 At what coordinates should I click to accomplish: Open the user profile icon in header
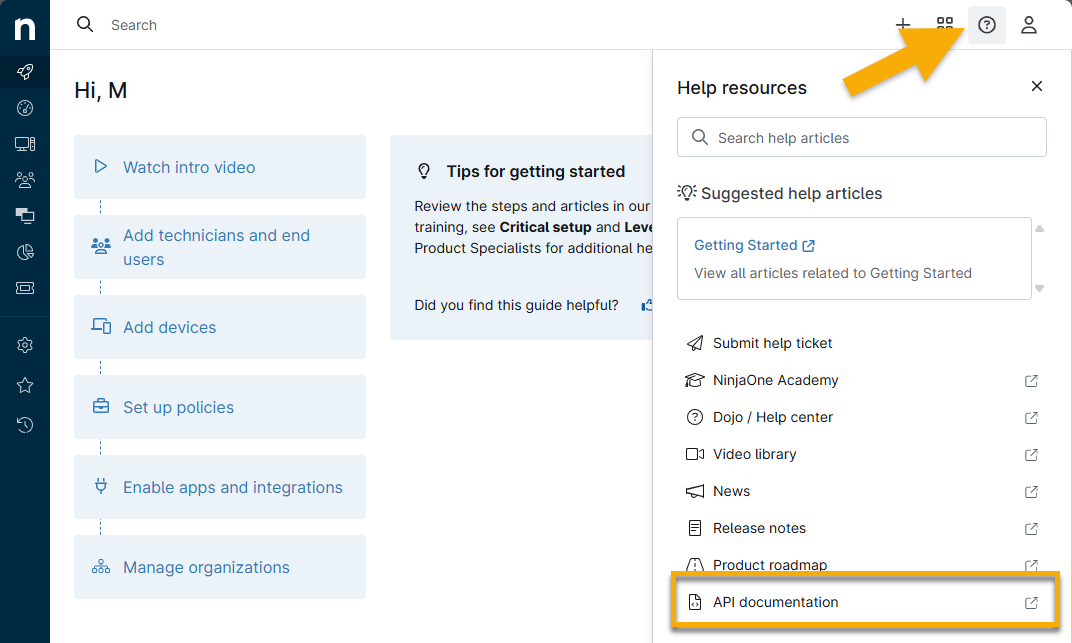point(1029,25)
